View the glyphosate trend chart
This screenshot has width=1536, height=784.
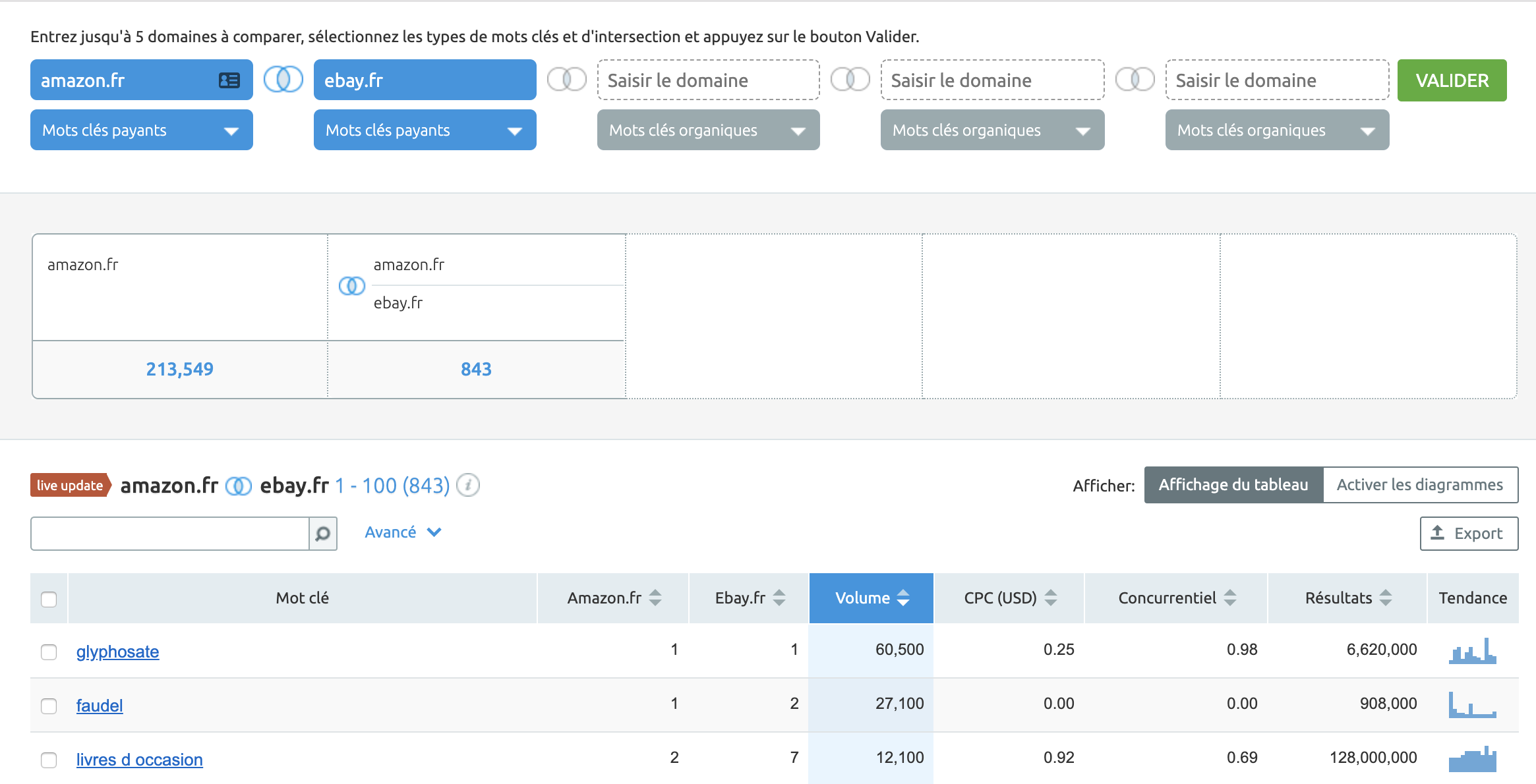[1473, 651]
